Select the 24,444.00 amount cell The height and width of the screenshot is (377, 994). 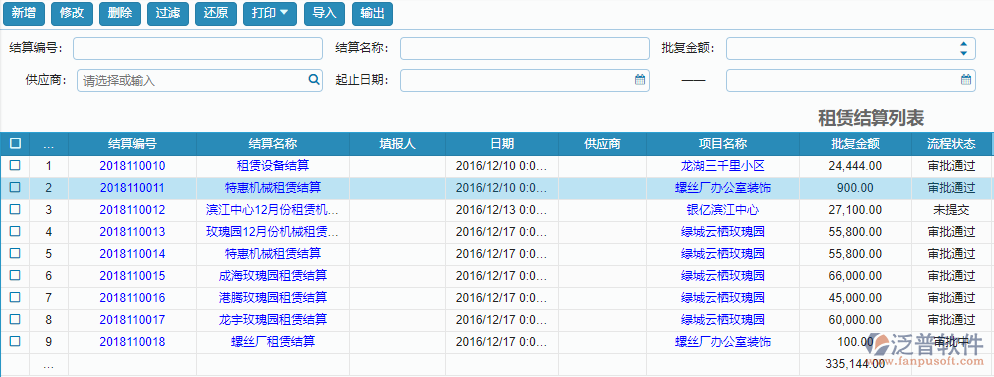click(x=856, y=166)
